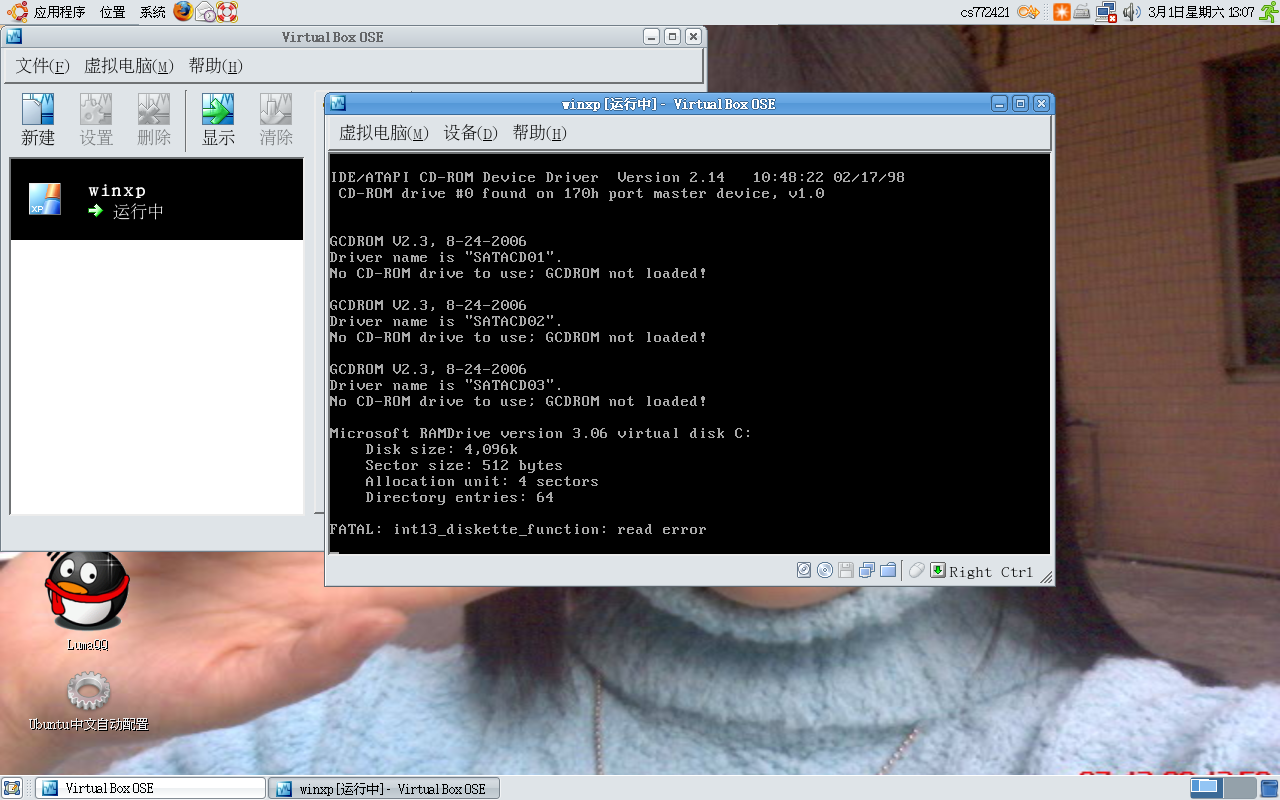Open the 系统 (System) panel menu
The image size is (1280, 800).
[153, 12]
